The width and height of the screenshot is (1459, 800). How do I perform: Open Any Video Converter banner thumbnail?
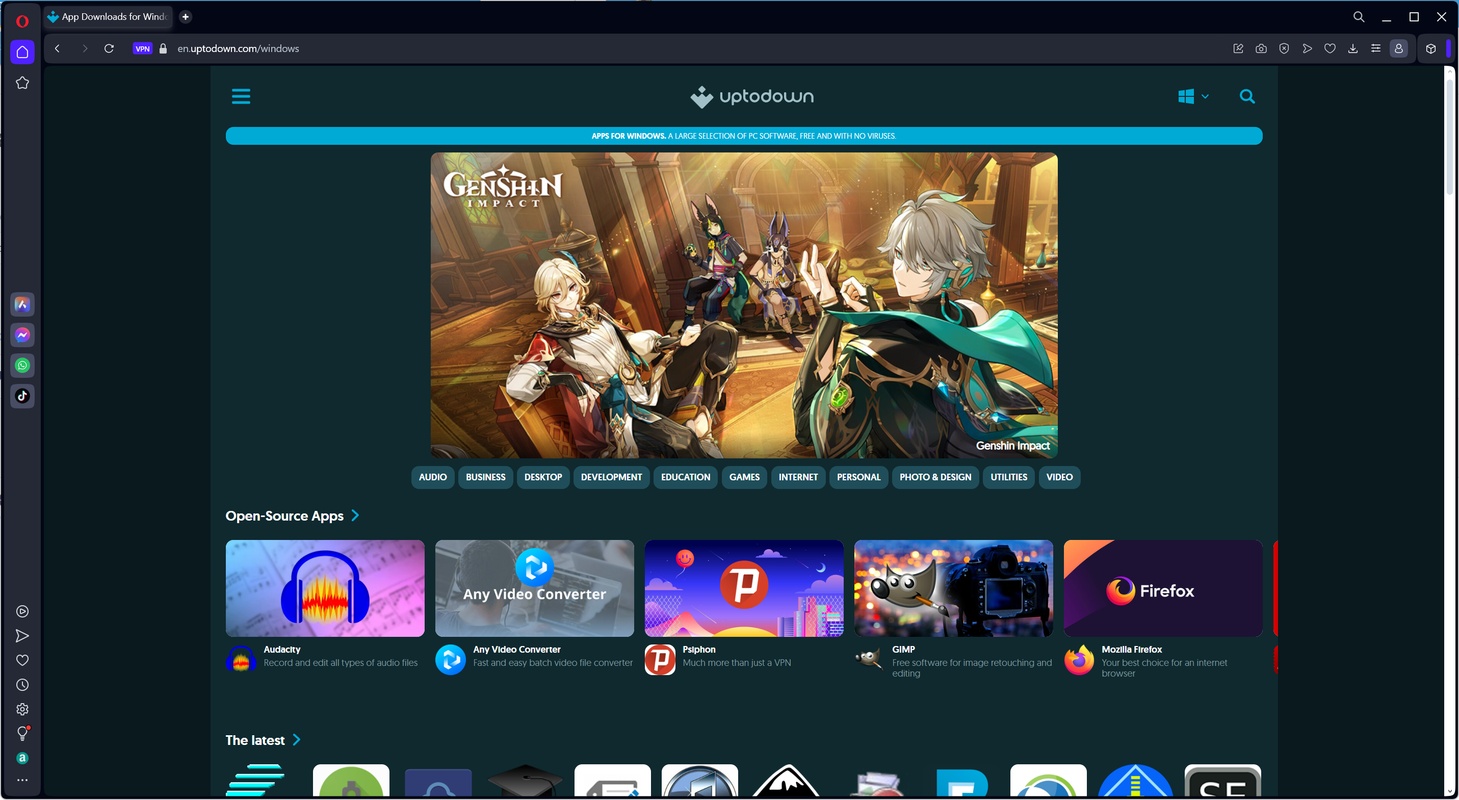pos(535,588)
